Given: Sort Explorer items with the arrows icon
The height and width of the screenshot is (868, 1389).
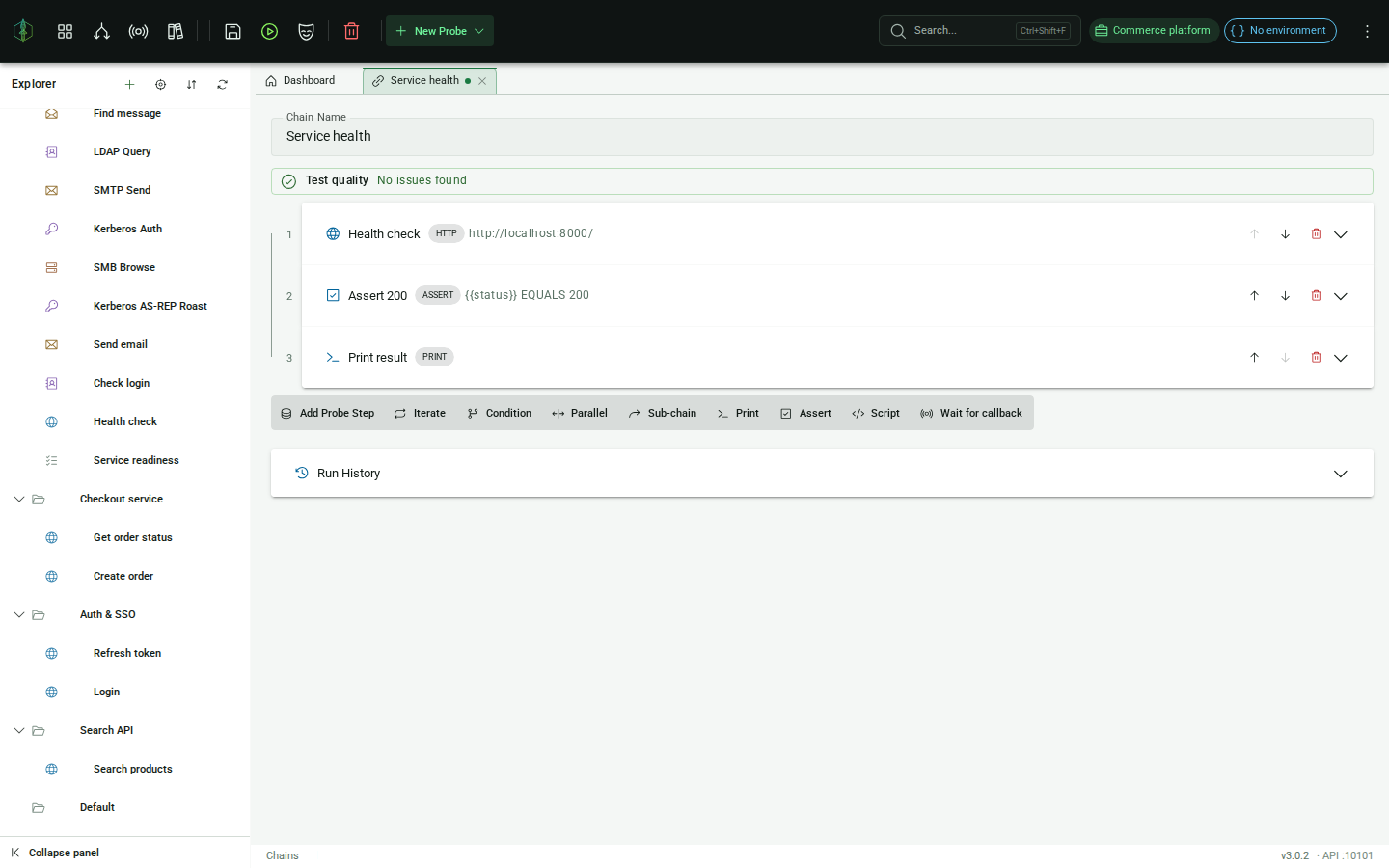Looking at the screenshot, I should coord(191,84).
